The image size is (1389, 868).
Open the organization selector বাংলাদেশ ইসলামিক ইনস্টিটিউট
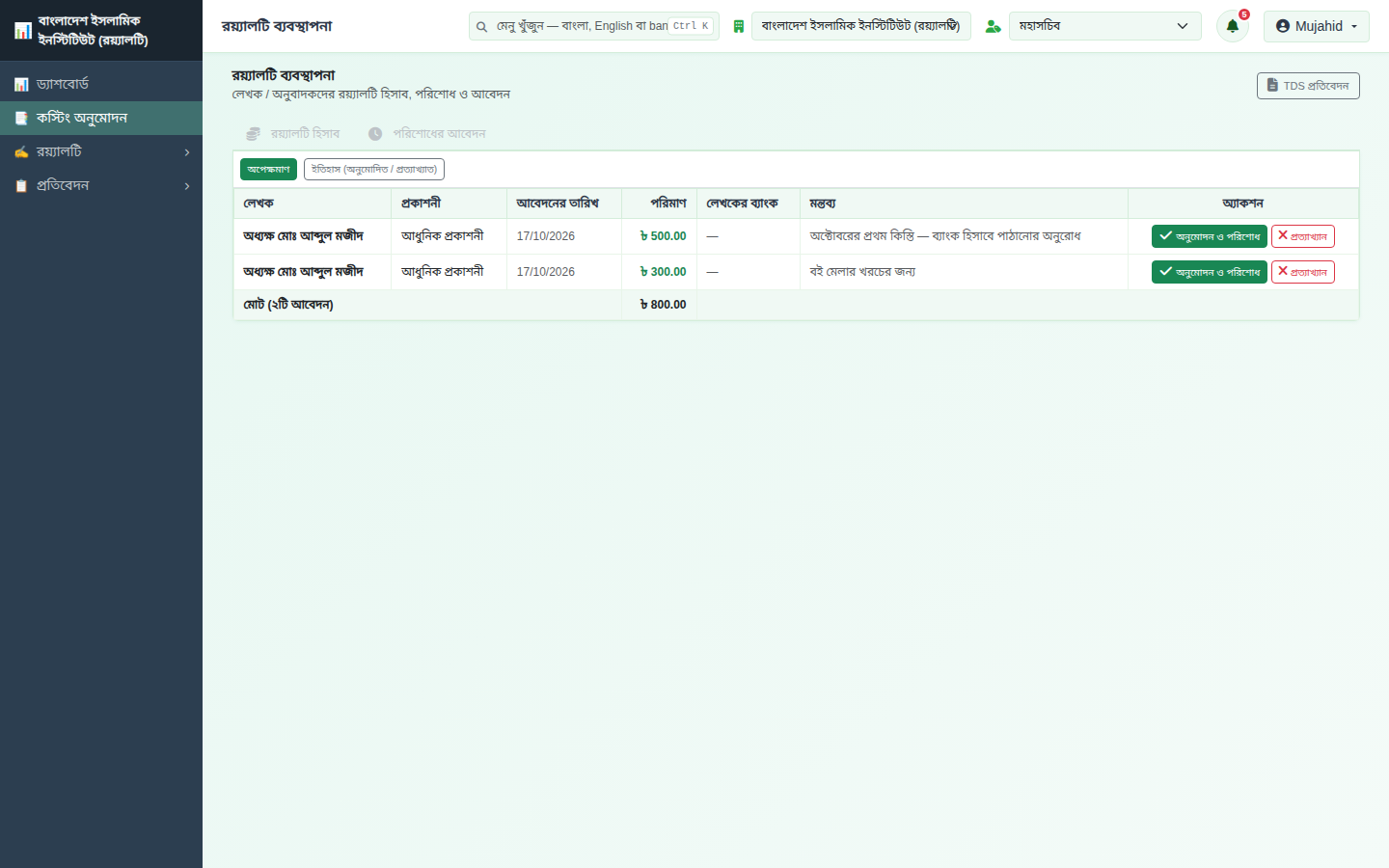coord(861,26)
